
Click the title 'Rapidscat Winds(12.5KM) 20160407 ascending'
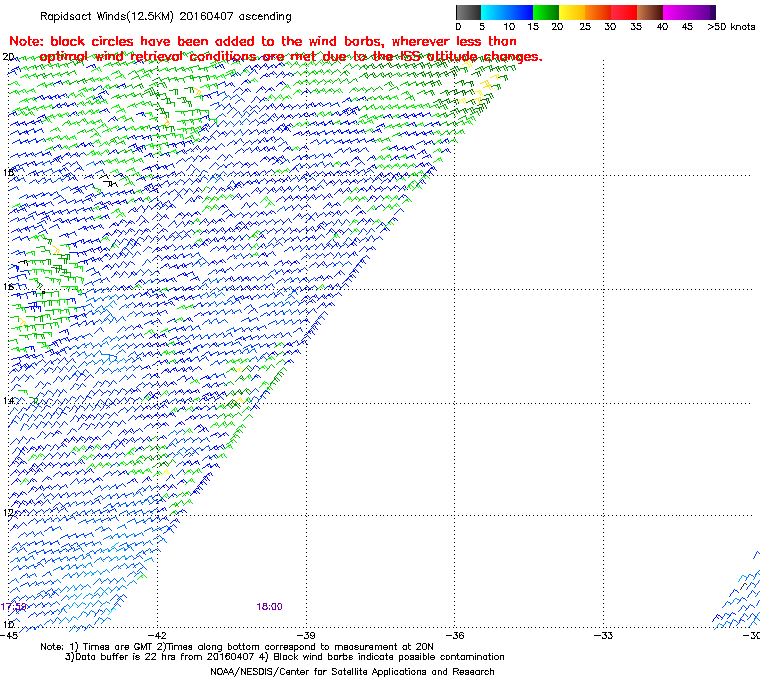(166, 16)
